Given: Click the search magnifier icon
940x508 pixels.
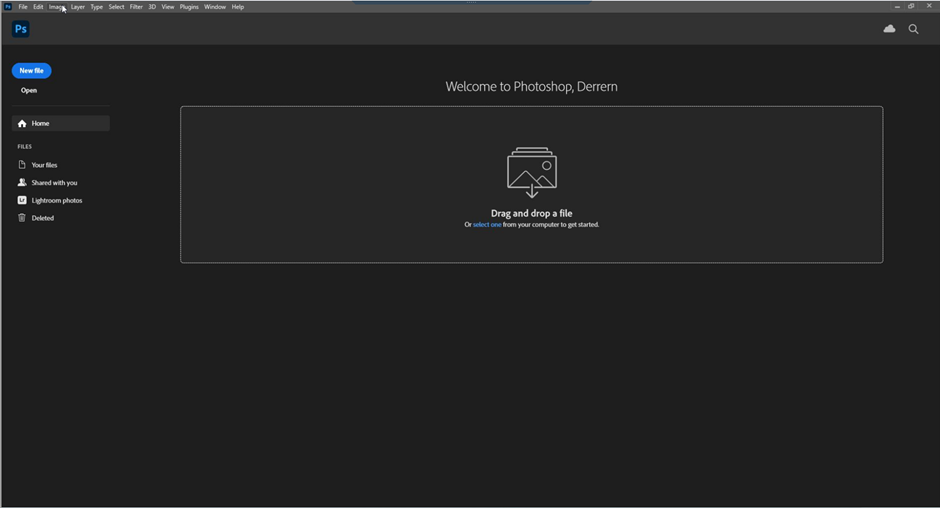Looking at the screenshot, I should 913,29.
